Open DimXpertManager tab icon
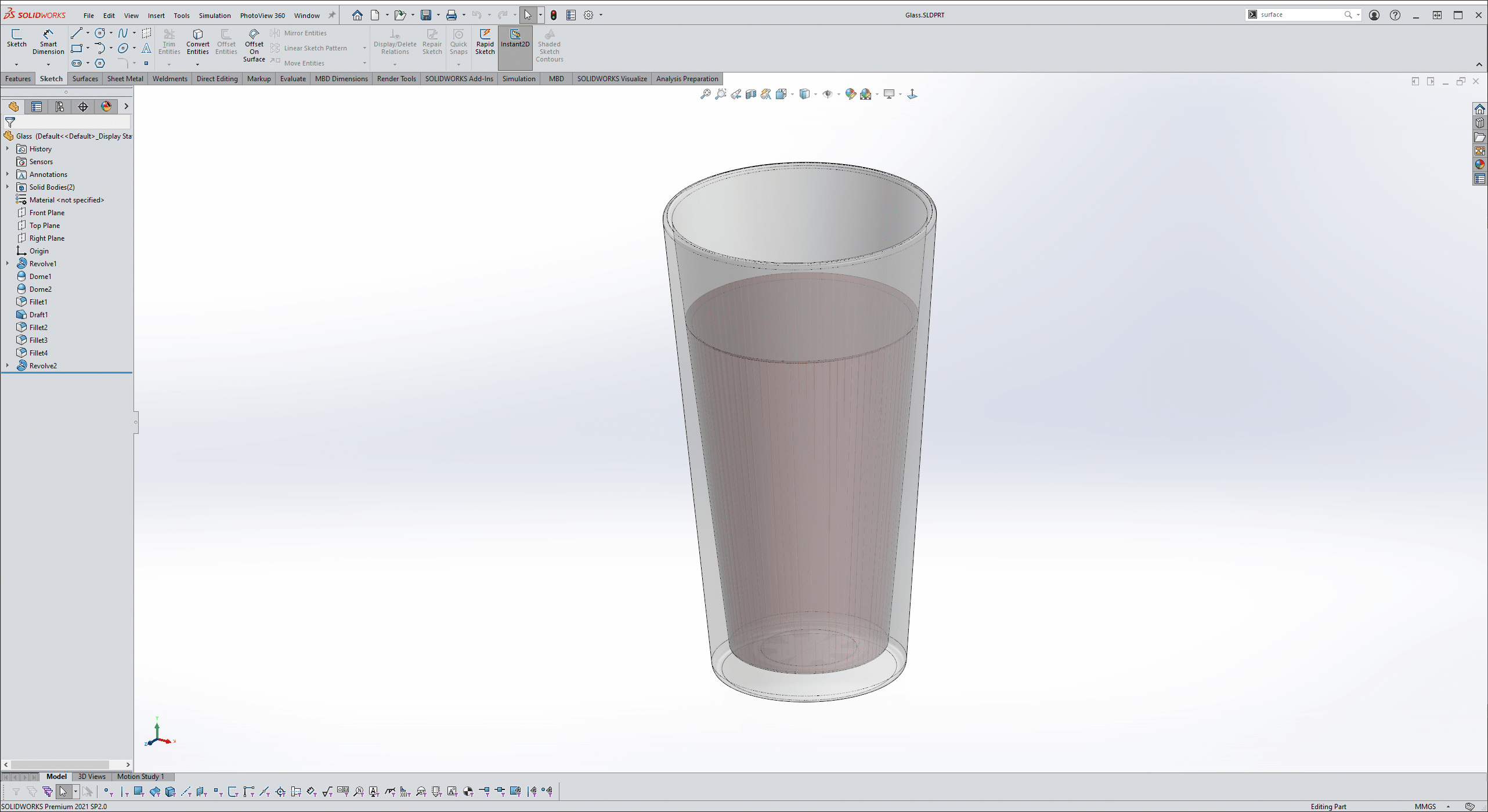The width and height of the screenshot is (1488, 812). pos(83,107)
